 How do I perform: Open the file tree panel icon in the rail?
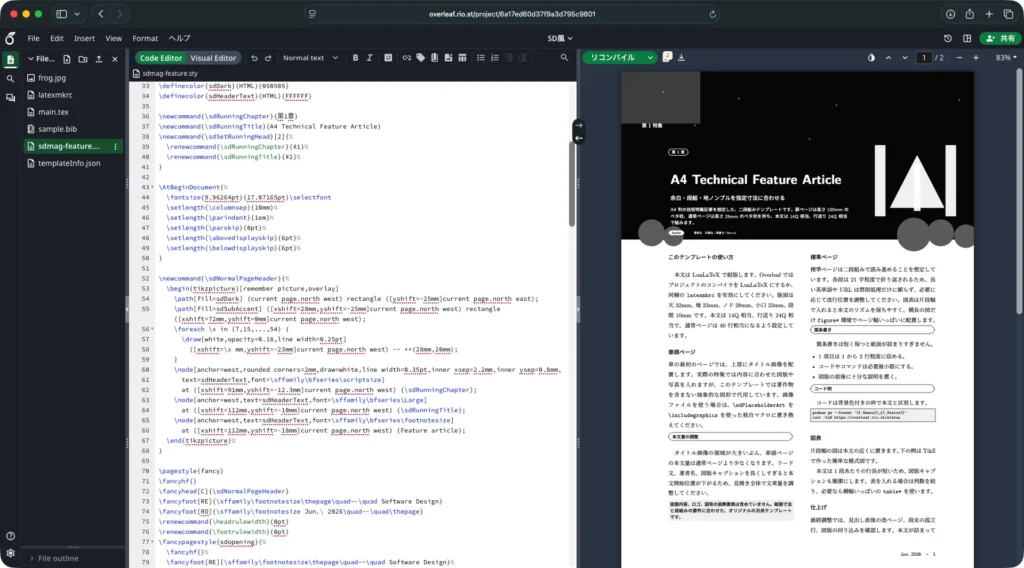pos(10,60)
